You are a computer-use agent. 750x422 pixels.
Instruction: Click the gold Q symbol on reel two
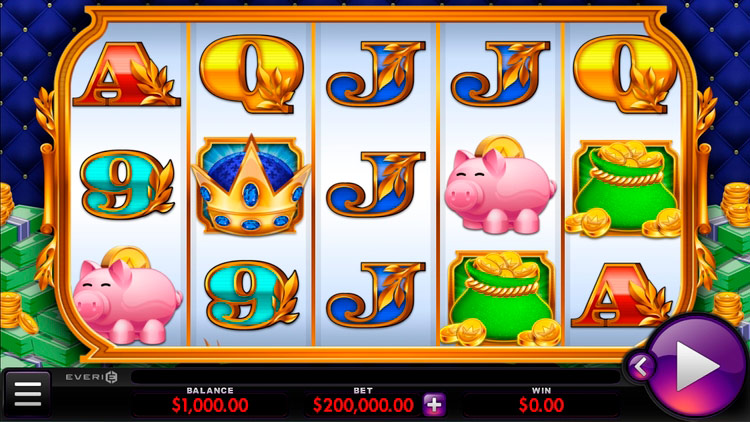[251, 74]
